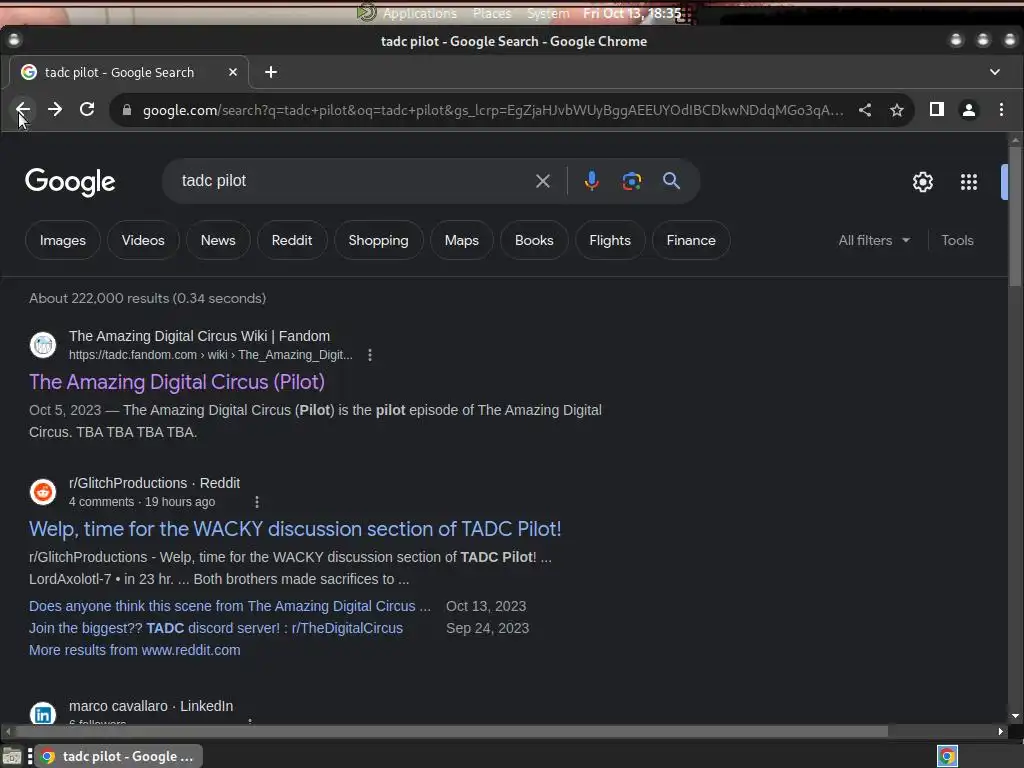Share this page from the address bar

click(x=865, y=110)
